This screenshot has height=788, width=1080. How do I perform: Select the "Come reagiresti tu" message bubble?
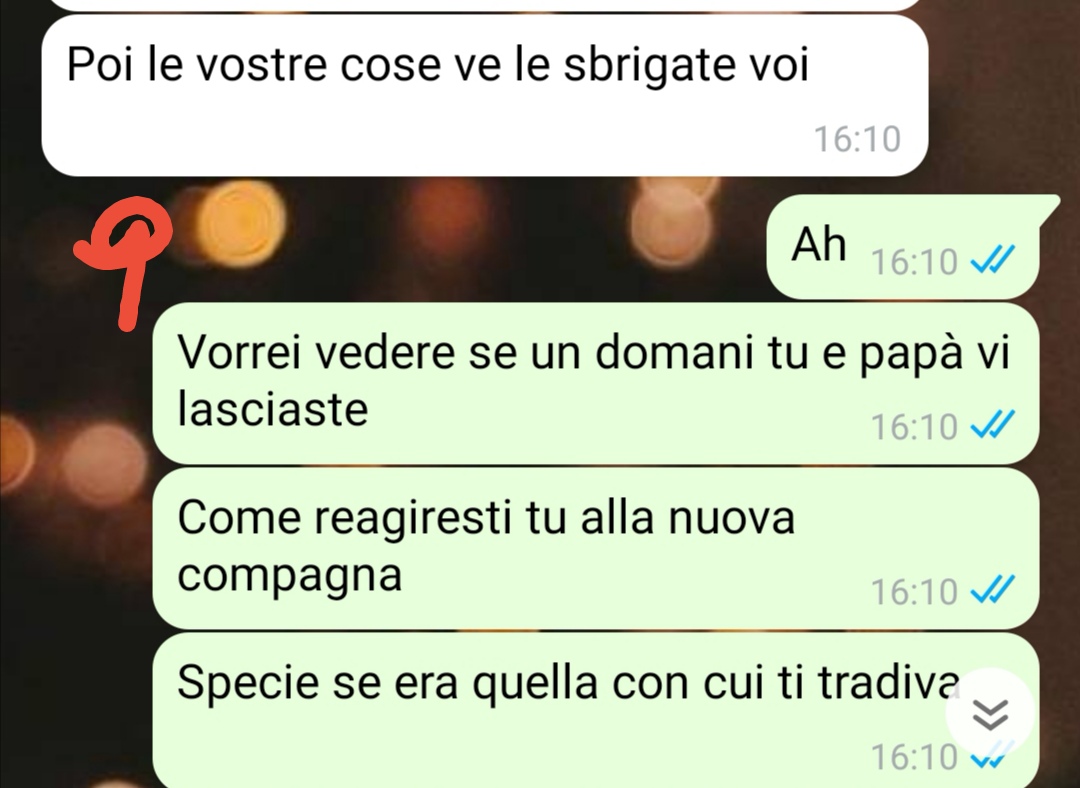595,548
